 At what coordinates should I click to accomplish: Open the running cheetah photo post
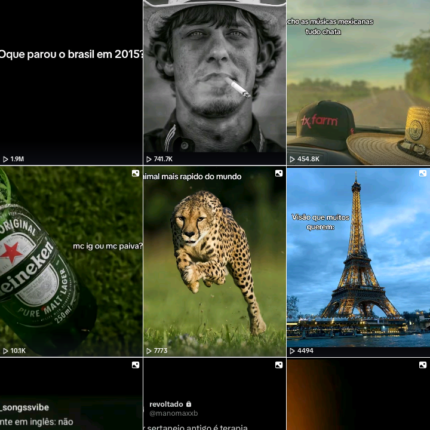click(215, 262)
